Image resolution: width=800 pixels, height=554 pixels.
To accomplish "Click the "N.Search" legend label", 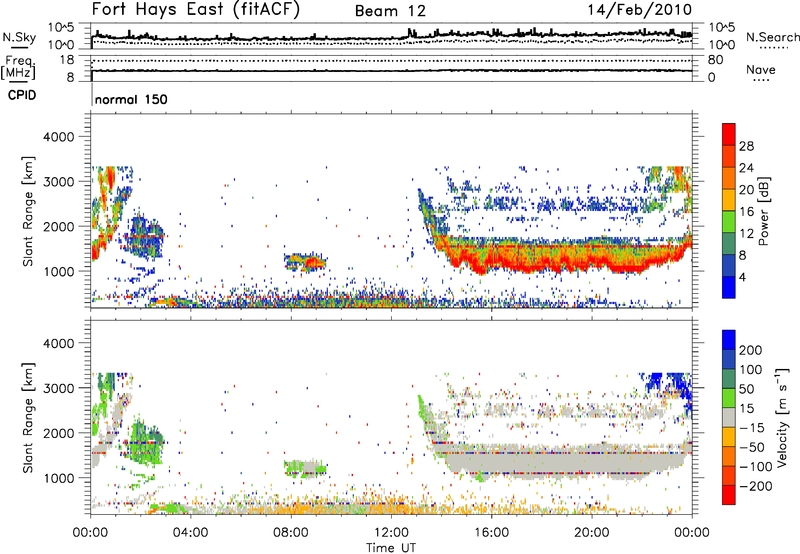I will 772,37.
